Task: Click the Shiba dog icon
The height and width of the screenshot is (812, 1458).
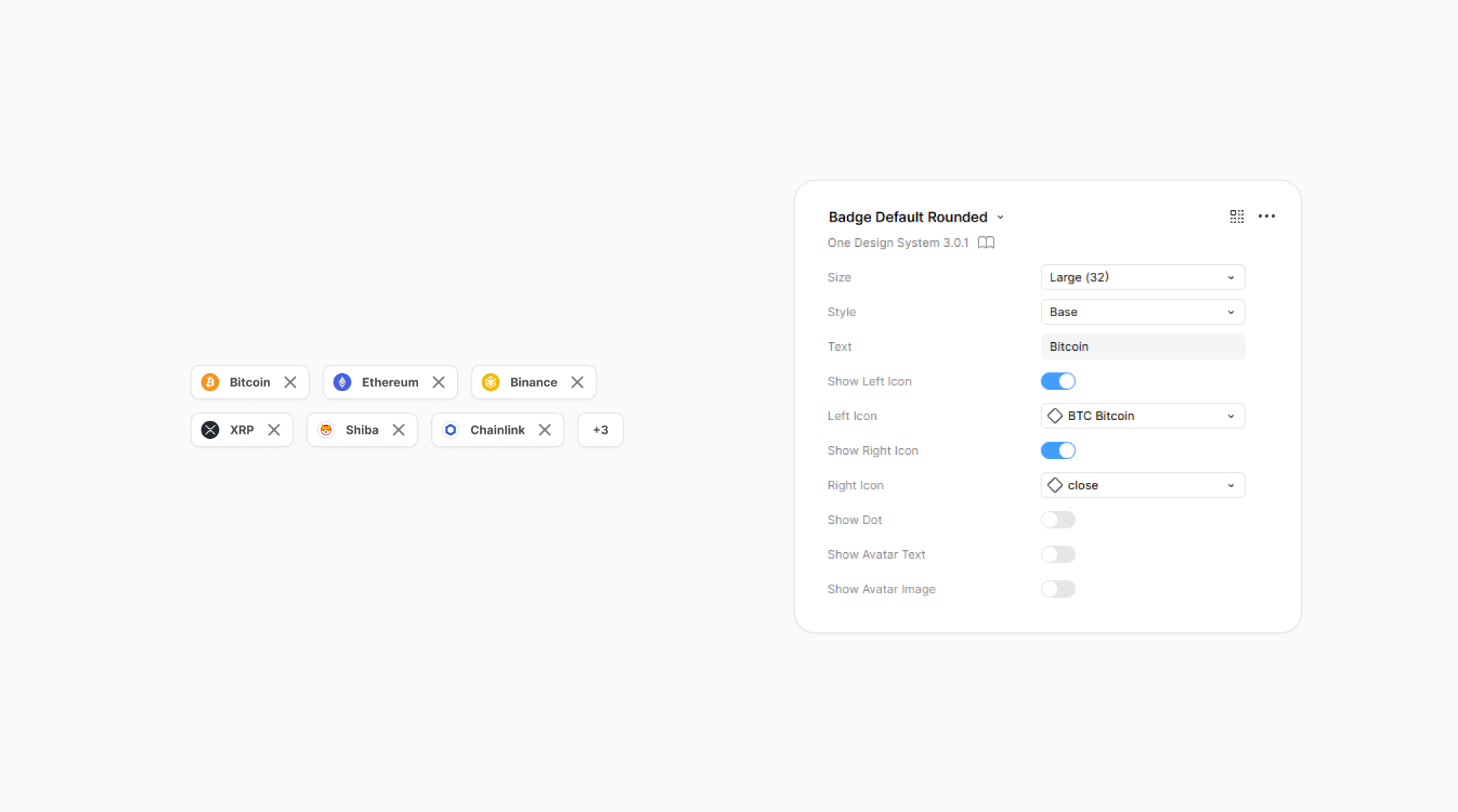Action: point(326,430)
